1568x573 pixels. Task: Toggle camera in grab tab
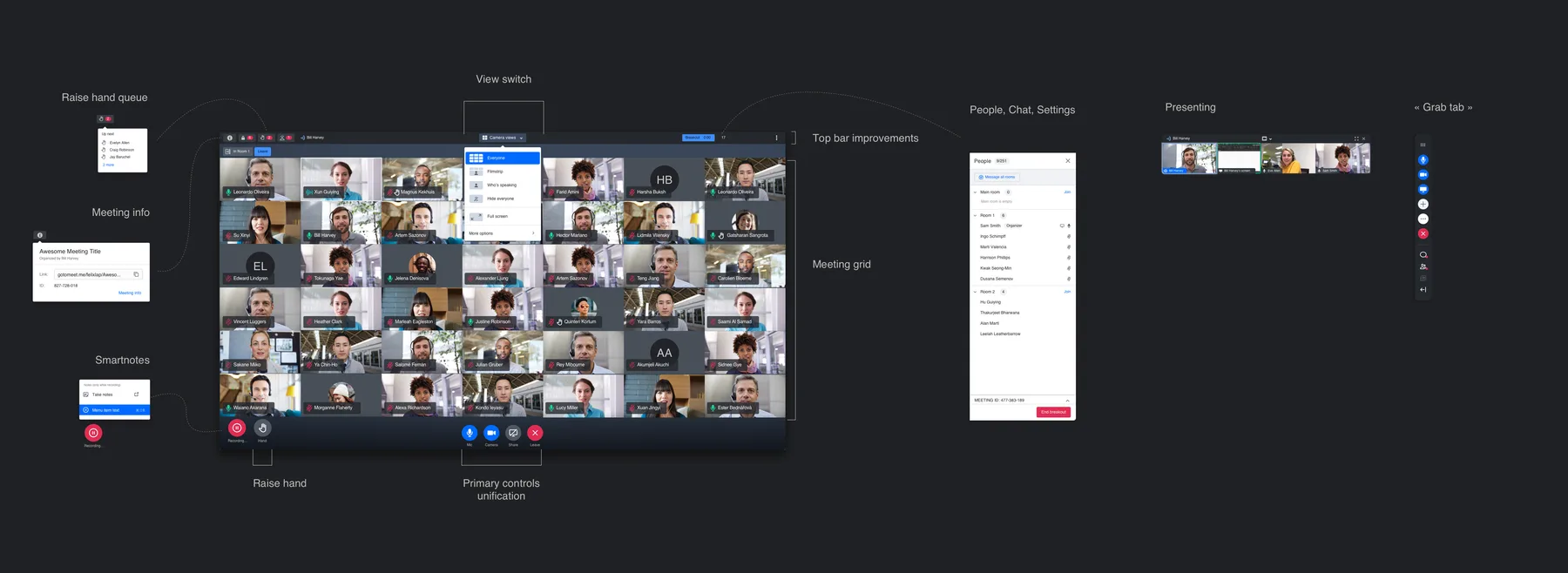(x=1423, y=175)
